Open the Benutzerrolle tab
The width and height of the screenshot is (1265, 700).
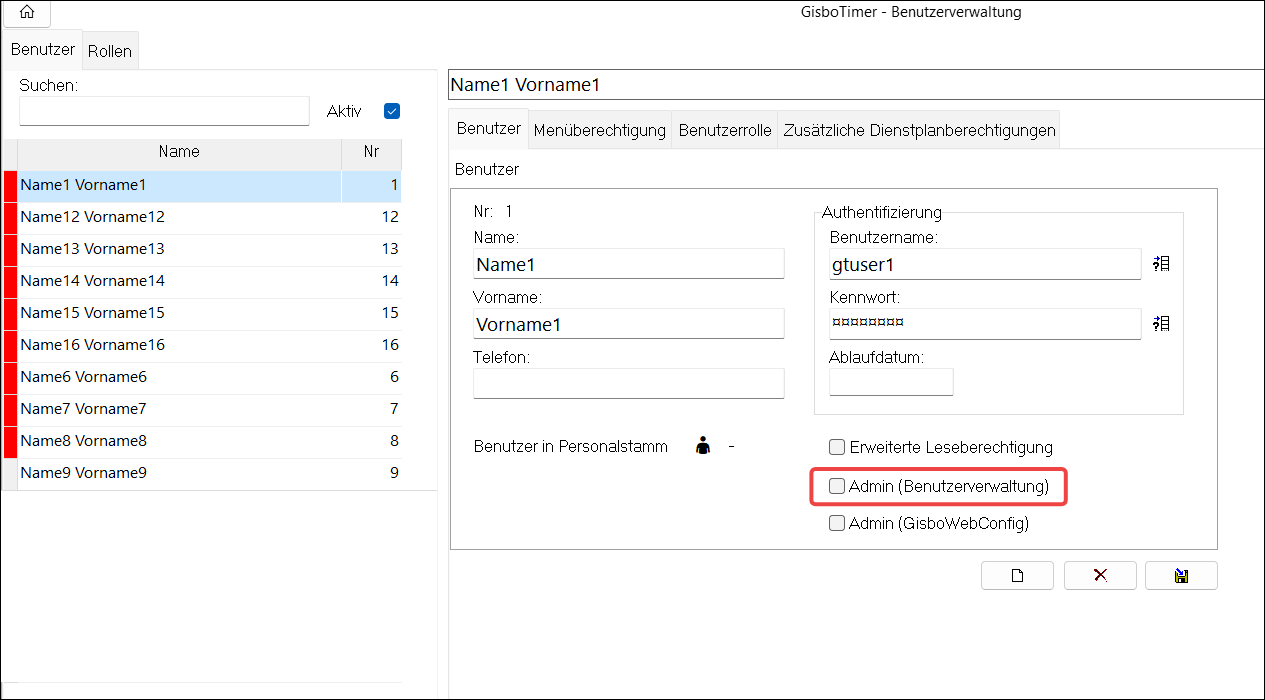pyautogui.click(x=725, y=130)
